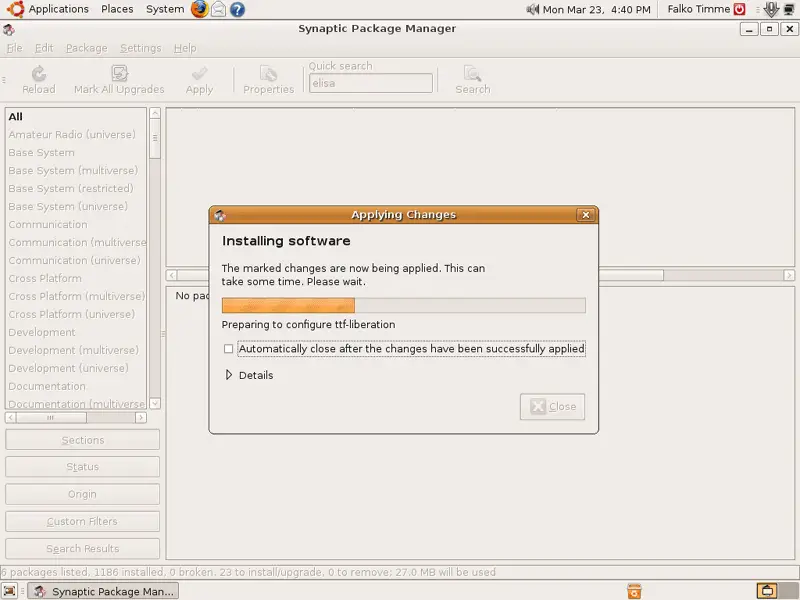Image resolution: width=800 pixels, height=600 pixels.
Task: Click the installation progress bar
Action: pos(404,306)
